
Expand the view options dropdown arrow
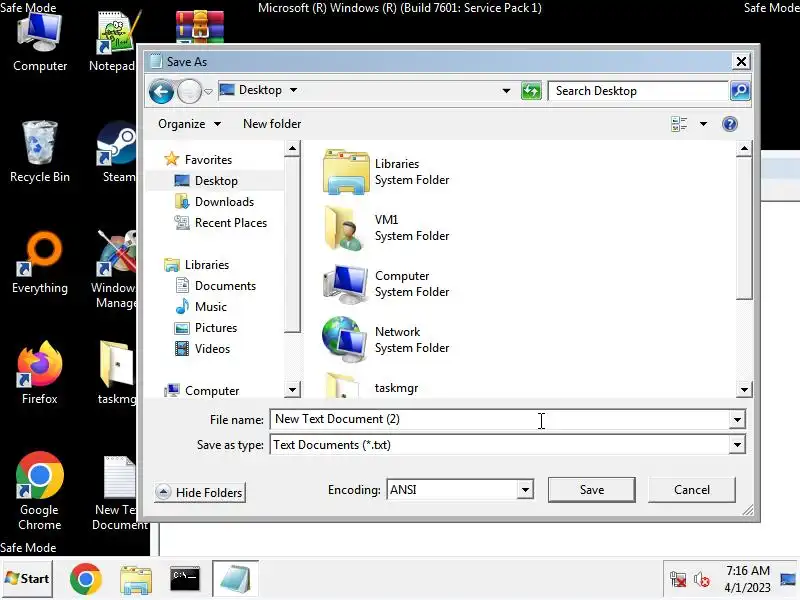point(704,124)
